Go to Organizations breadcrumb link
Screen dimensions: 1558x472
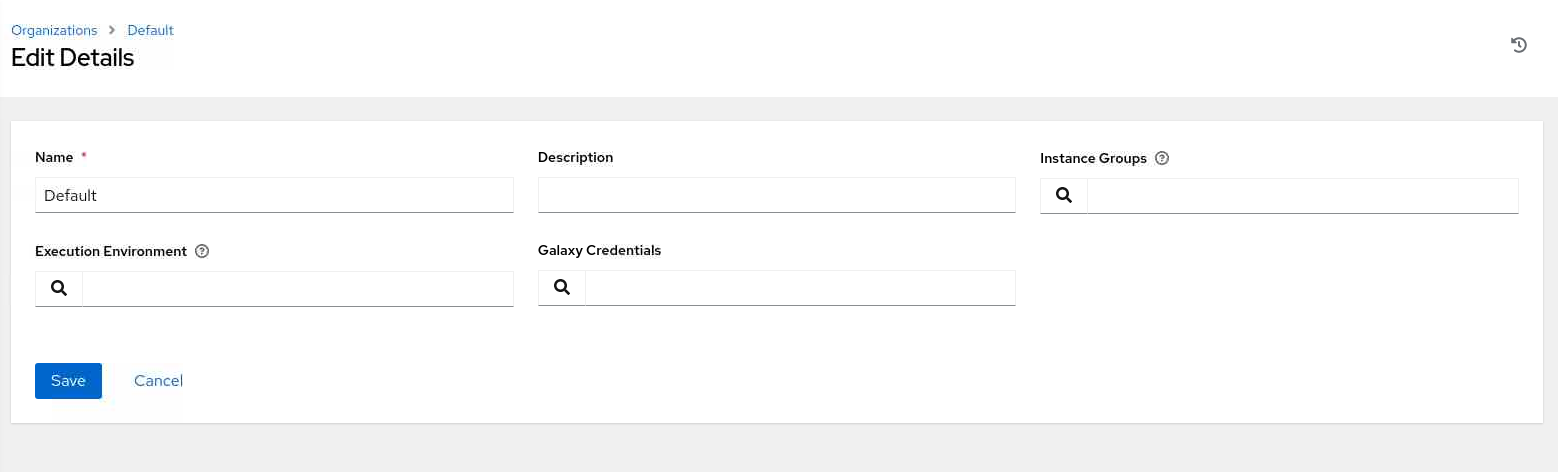click(54, 30)
